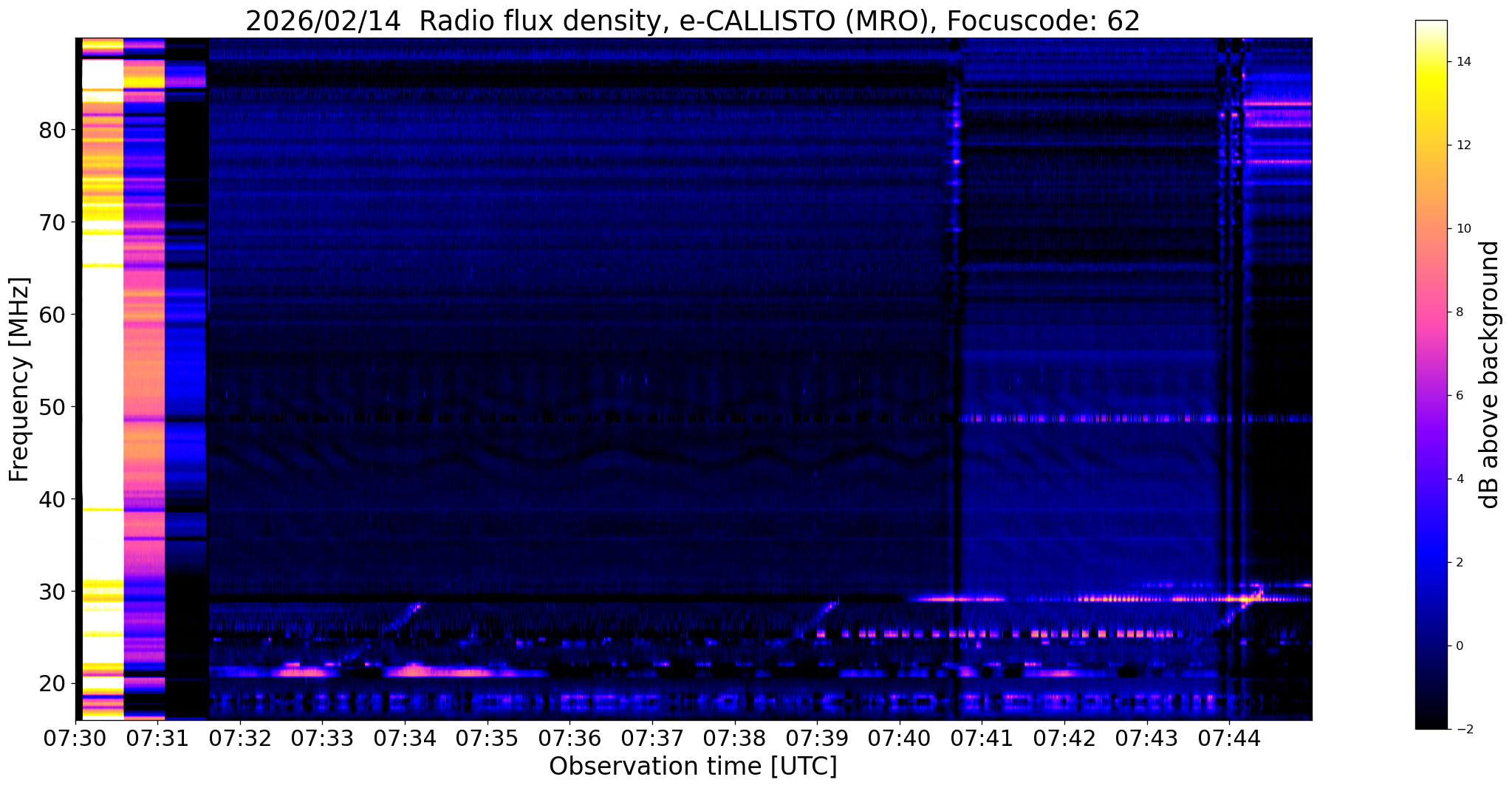The height and width of the screenshot is (788, 1512).
Task: Click the colorbar tick label 12
Action: [x=1464, y=145]
